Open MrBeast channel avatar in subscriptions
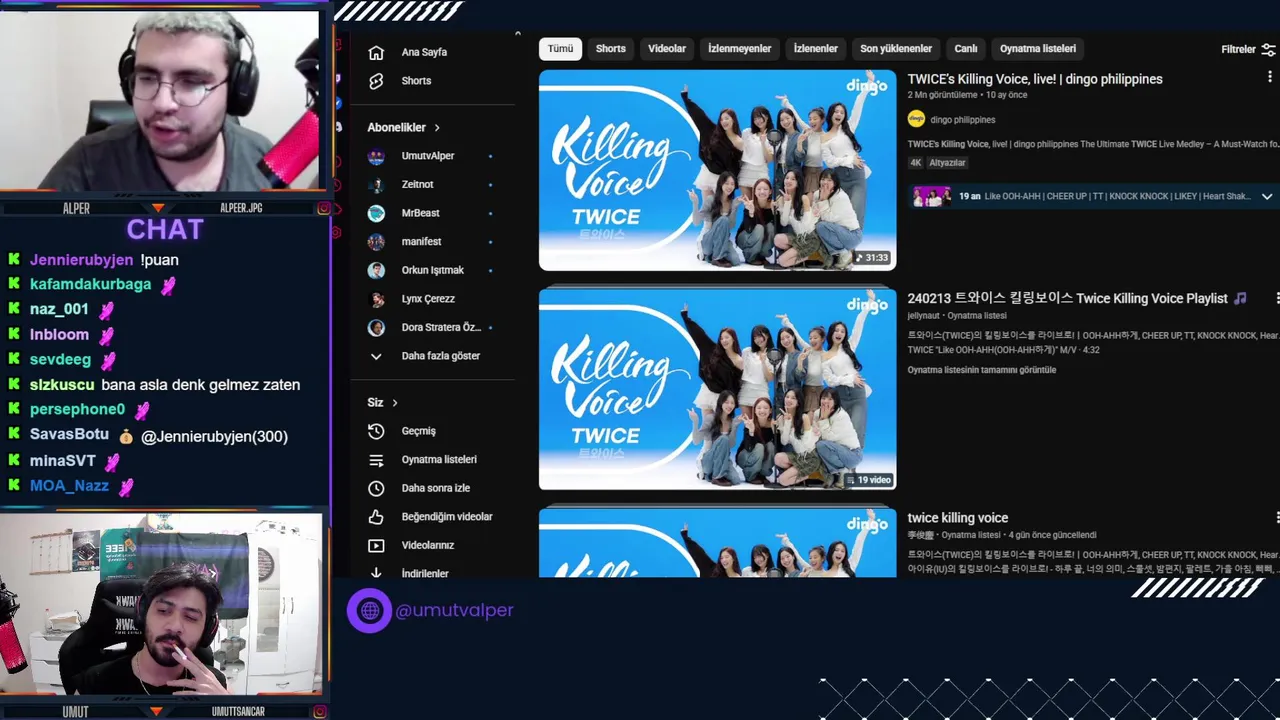The width and height of the screenshot is (1280, 720). [x=376, y=213]
